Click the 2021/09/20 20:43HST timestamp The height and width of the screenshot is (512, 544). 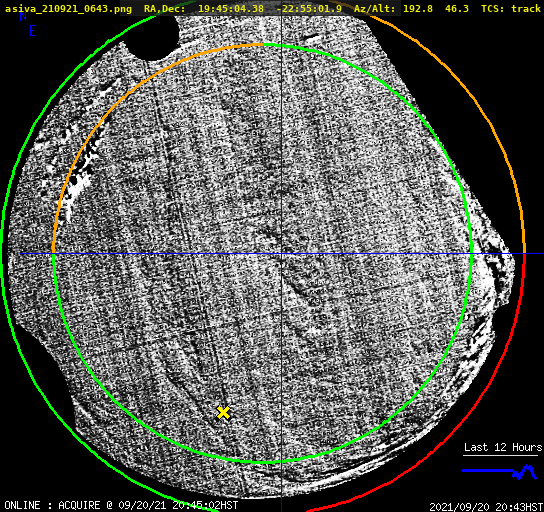(486, 507)
